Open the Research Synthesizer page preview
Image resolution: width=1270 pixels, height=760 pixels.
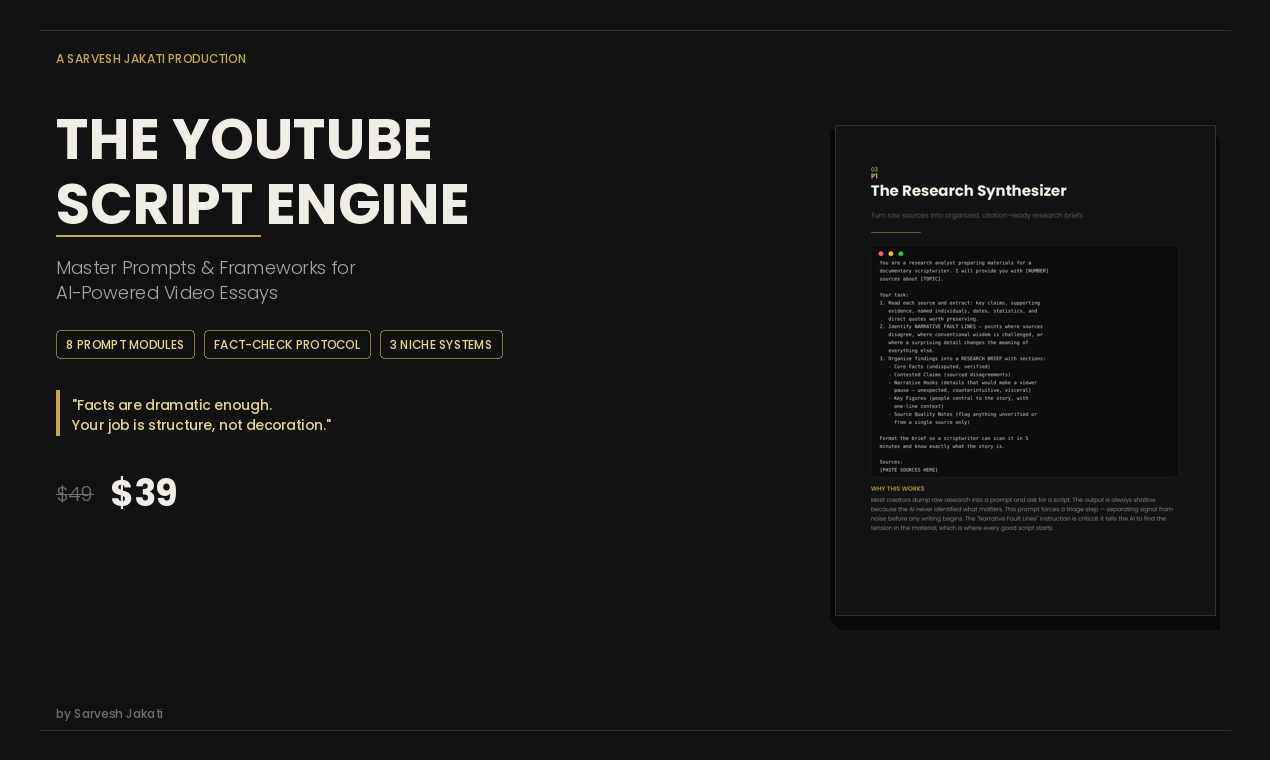[x=1025, y=370]
